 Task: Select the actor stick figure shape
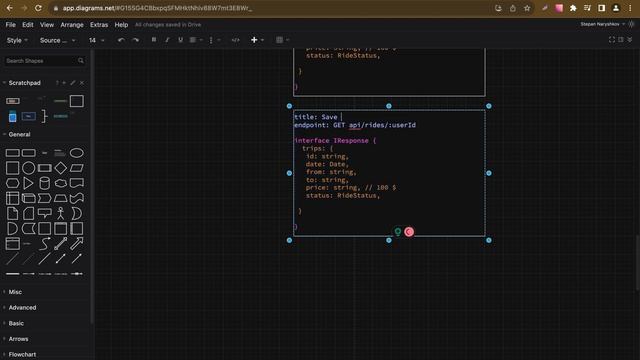[x=60, y=213]
